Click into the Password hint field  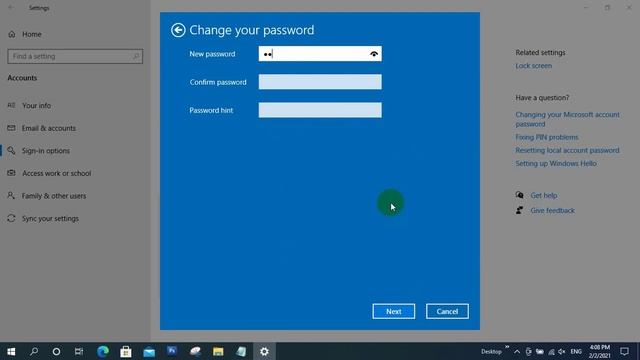(x=320, y=110)
